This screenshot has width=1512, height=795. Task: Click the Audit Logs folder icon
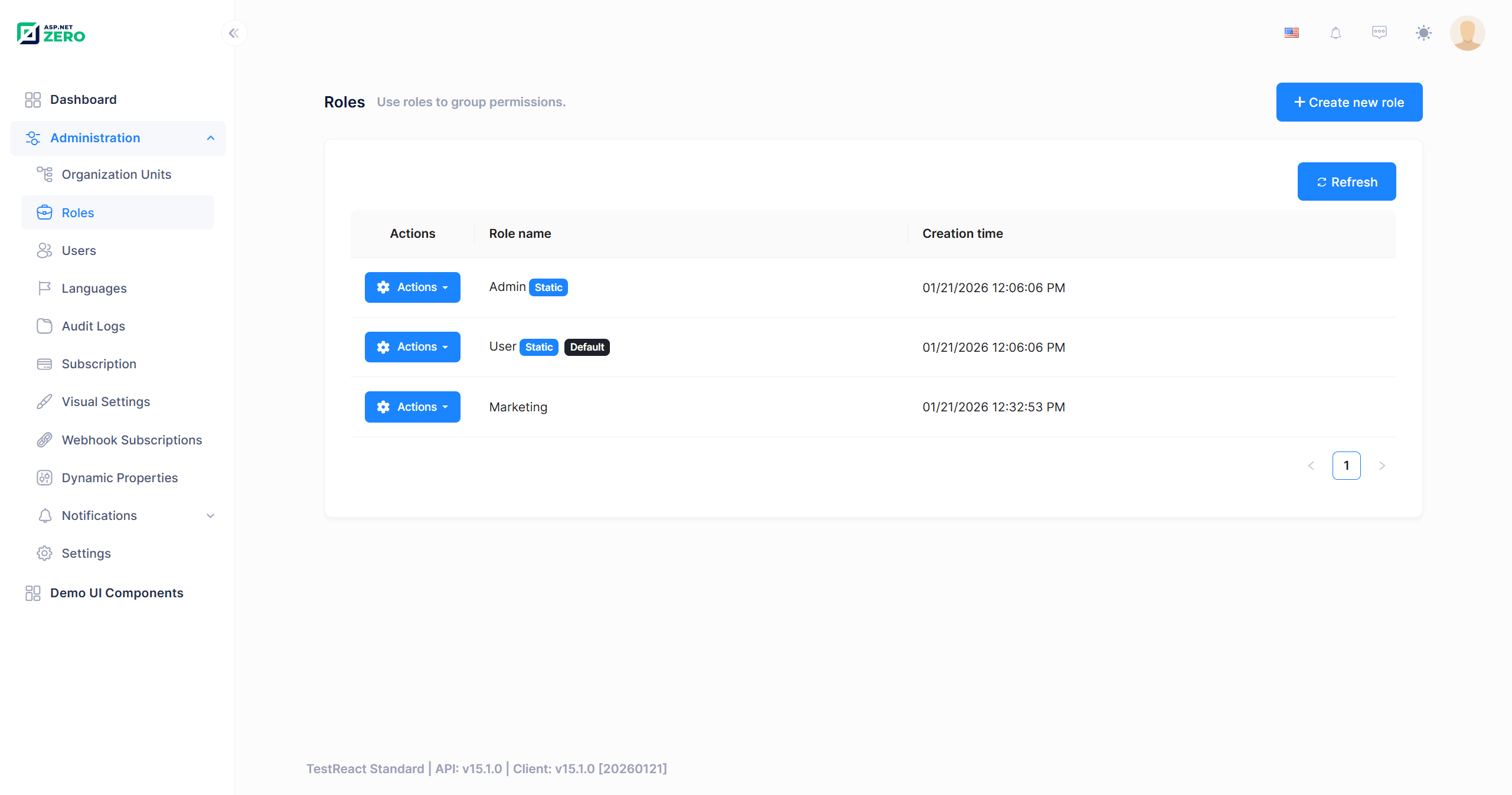(x=45, y=326)
